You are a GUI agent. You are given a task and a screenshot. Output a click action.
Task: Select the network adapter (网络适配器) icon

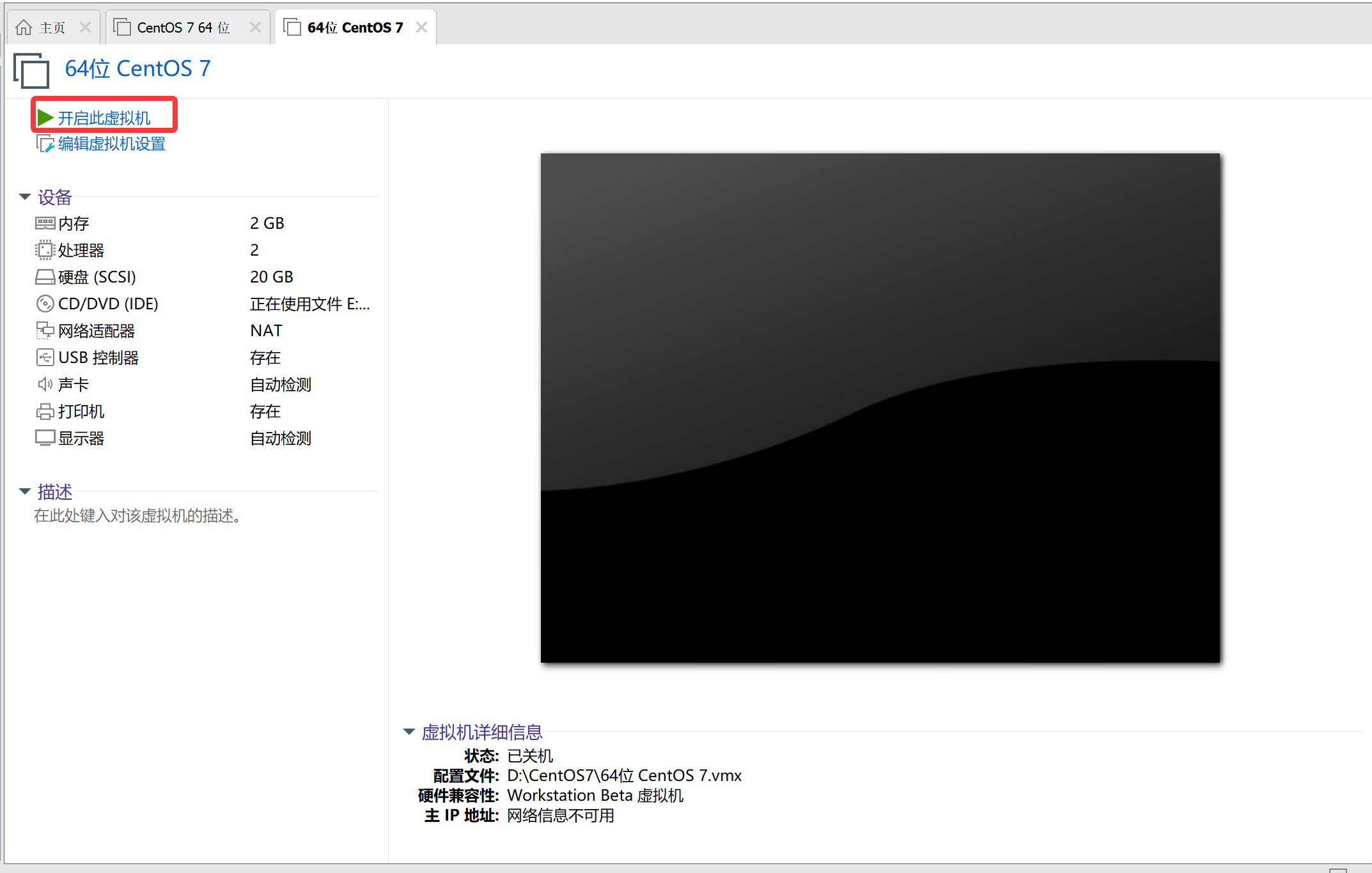[45, 330]
